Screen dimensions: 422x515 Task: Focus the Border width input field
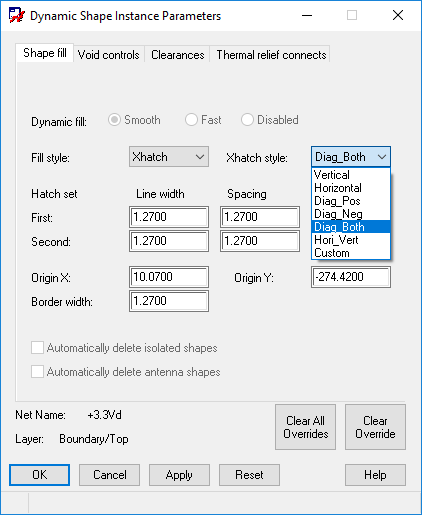[169, 301]
